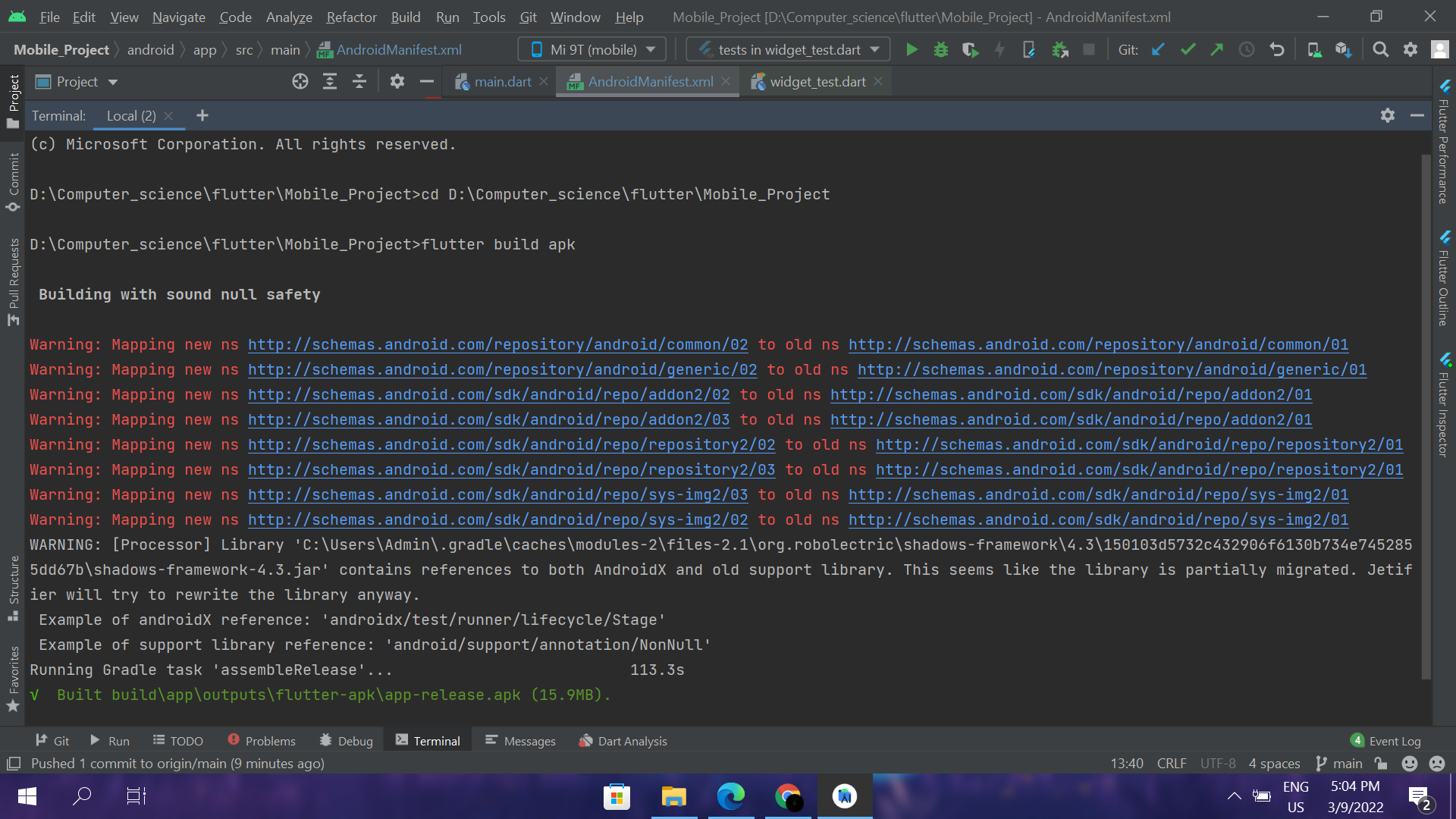Screen dimensions: 1456x819
Task: Change the 4 spaces indent setting
Action: tap(1274, 764)
